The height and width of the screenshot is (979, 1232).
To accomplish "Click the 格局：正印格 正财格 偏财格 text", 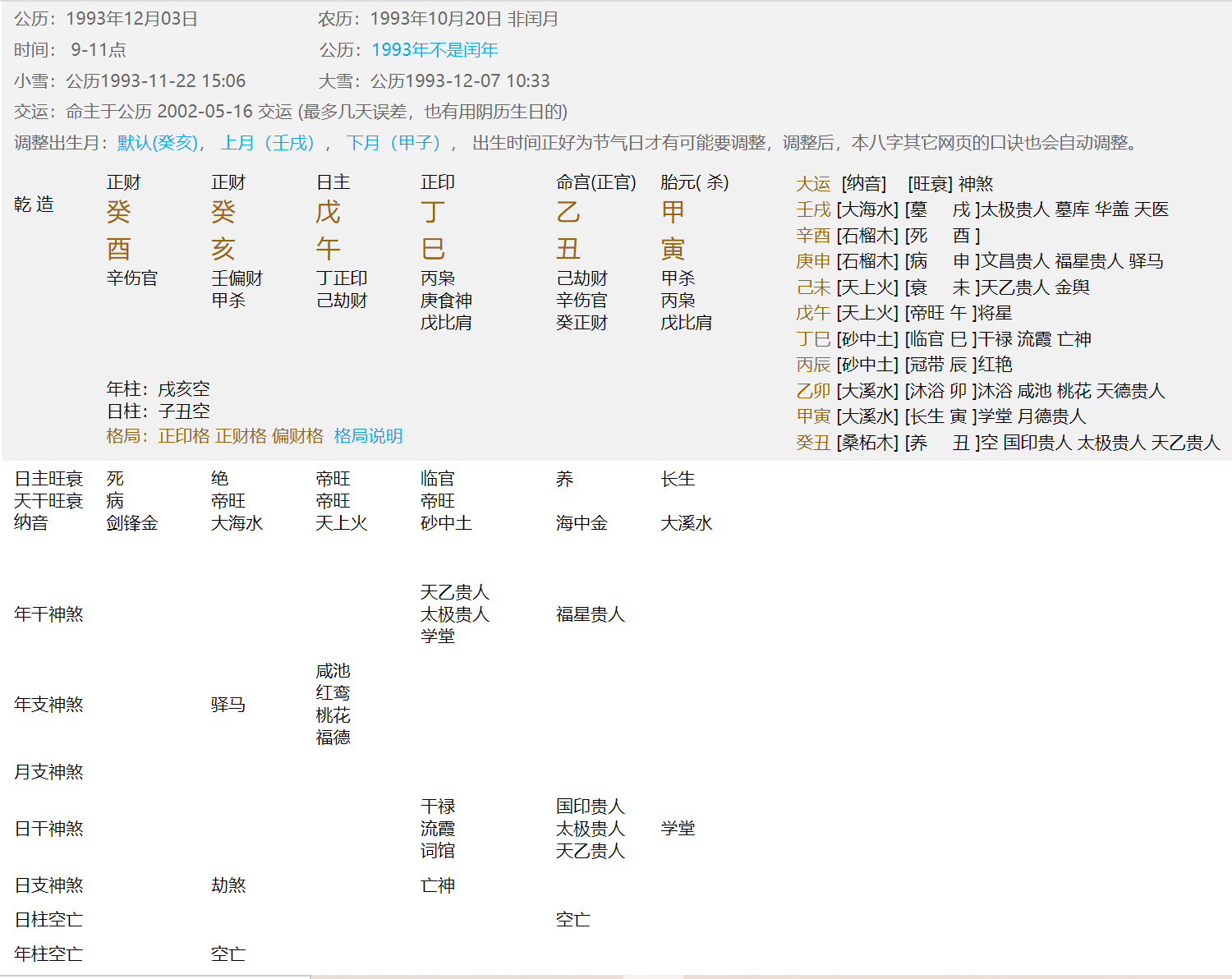I will tap(215, 436).
